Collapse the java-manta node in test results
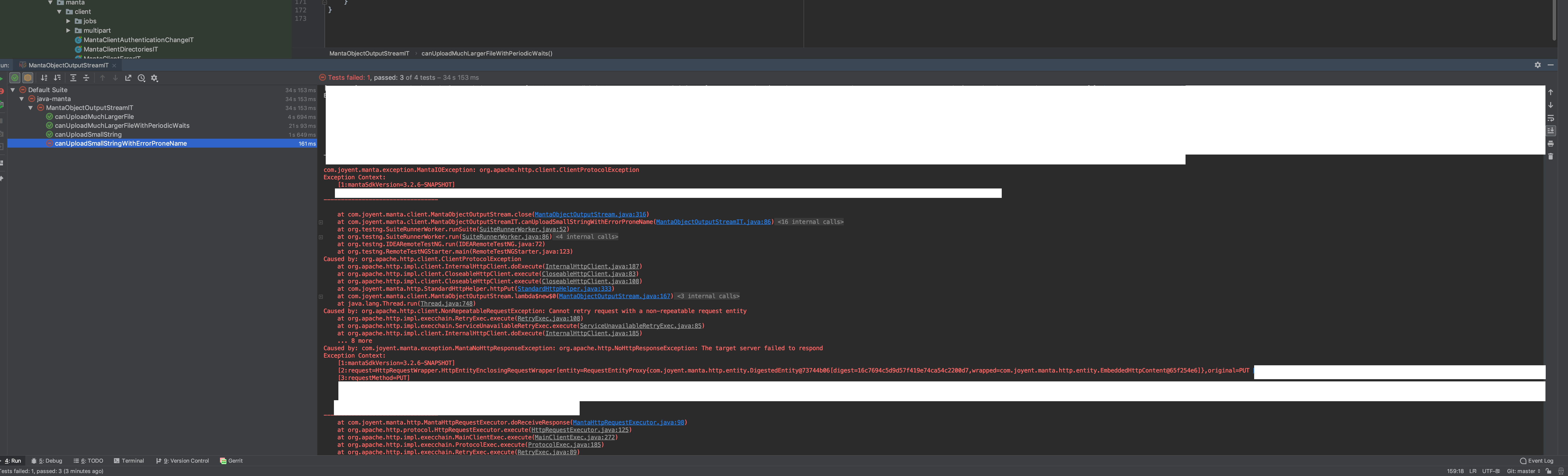Screen dimensions: 1568x476 click(21, 99)
